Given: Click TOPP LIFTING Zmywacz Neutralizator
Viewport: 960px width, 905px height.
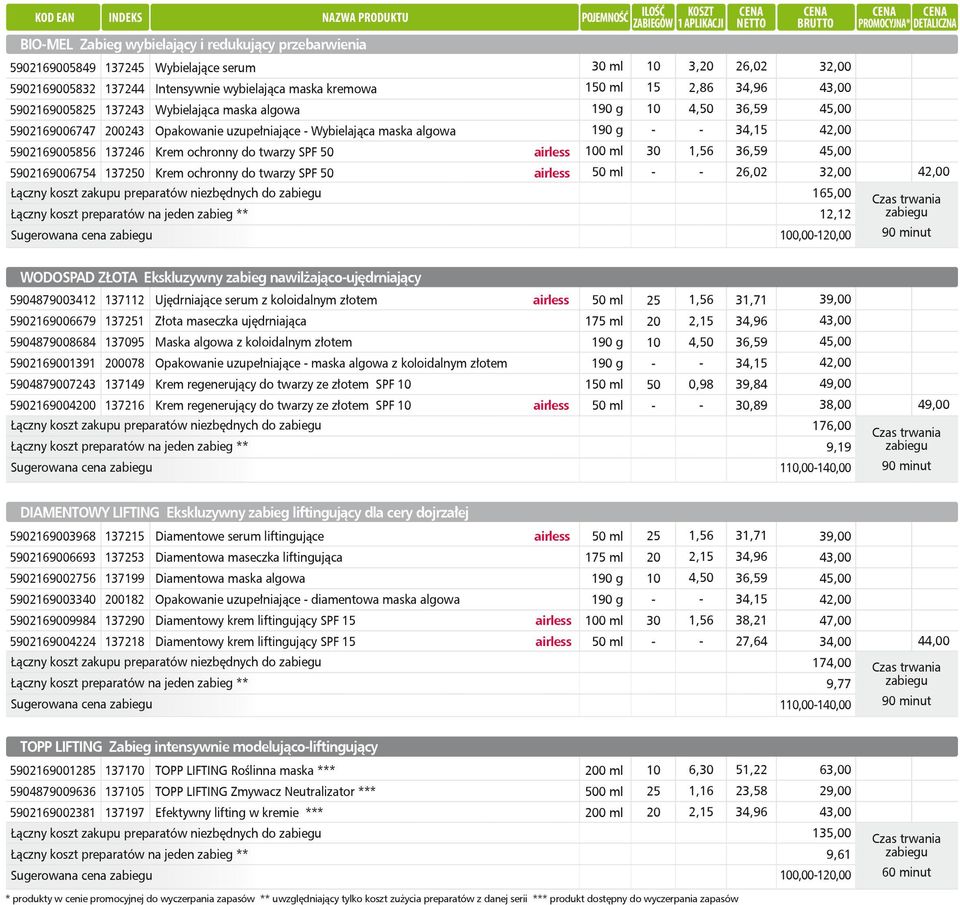Looking at the screenshot, I should pos(265,792).
